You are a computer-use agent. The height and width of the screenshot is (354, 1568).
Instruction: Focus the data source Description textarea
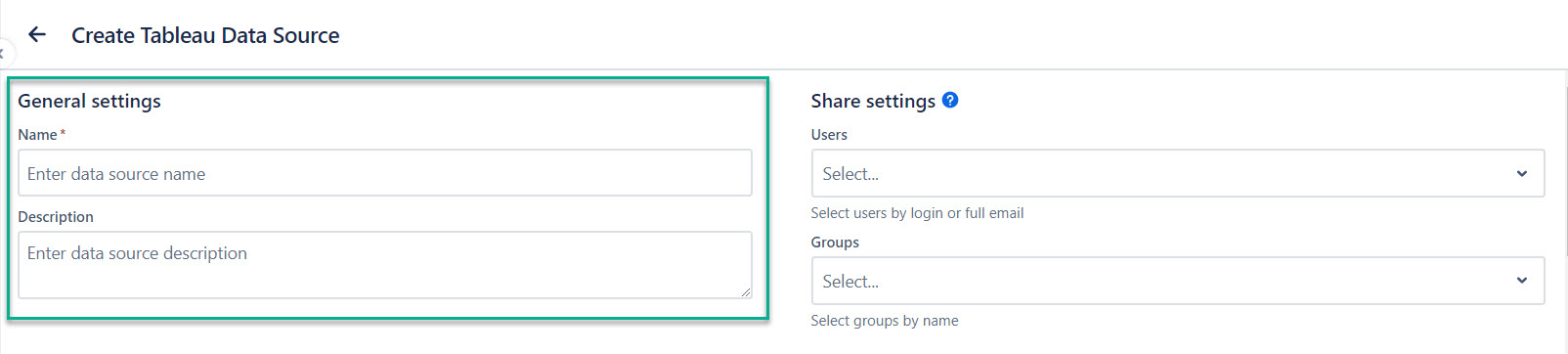pos(385,265)
